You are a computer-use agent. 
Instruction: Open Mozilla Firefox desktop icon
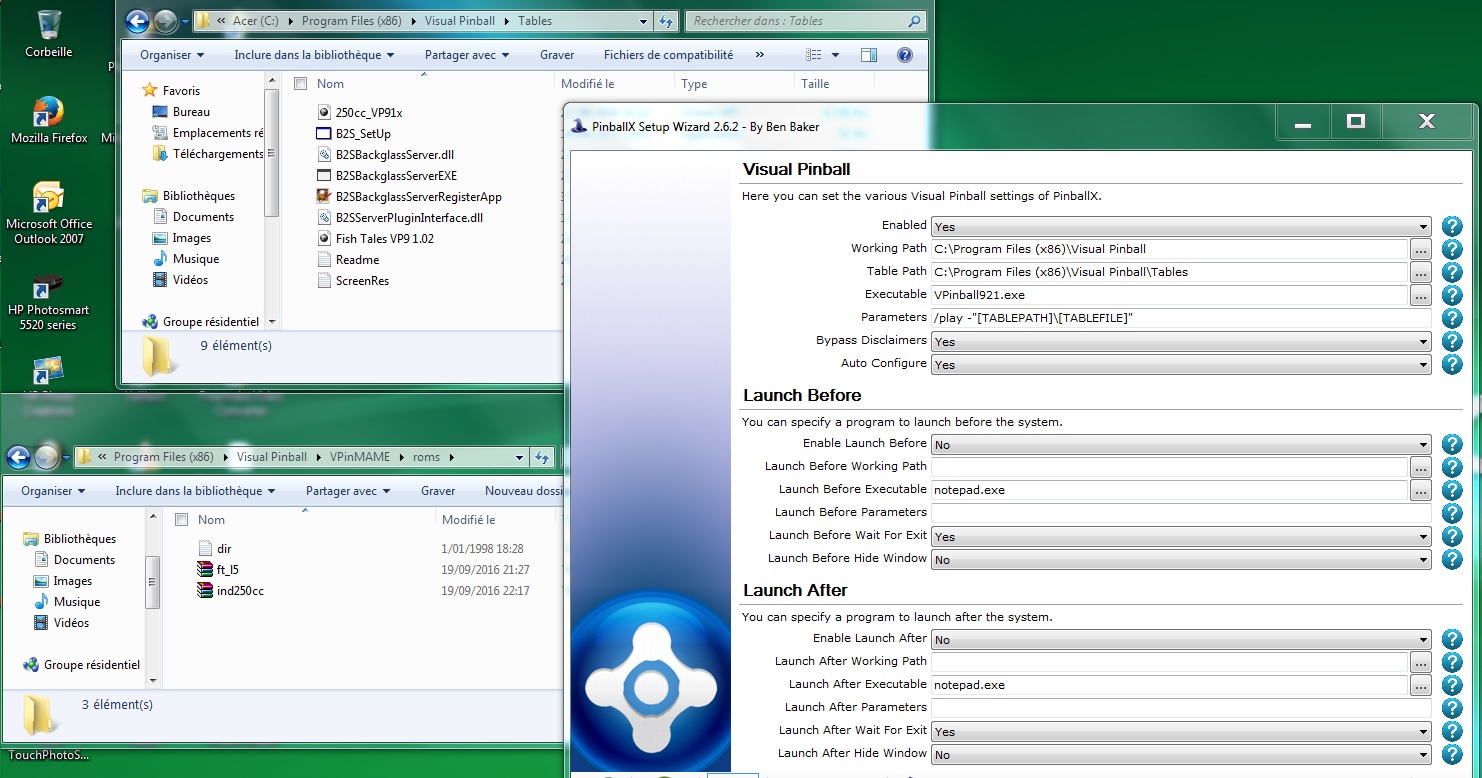tap(49, 120)
